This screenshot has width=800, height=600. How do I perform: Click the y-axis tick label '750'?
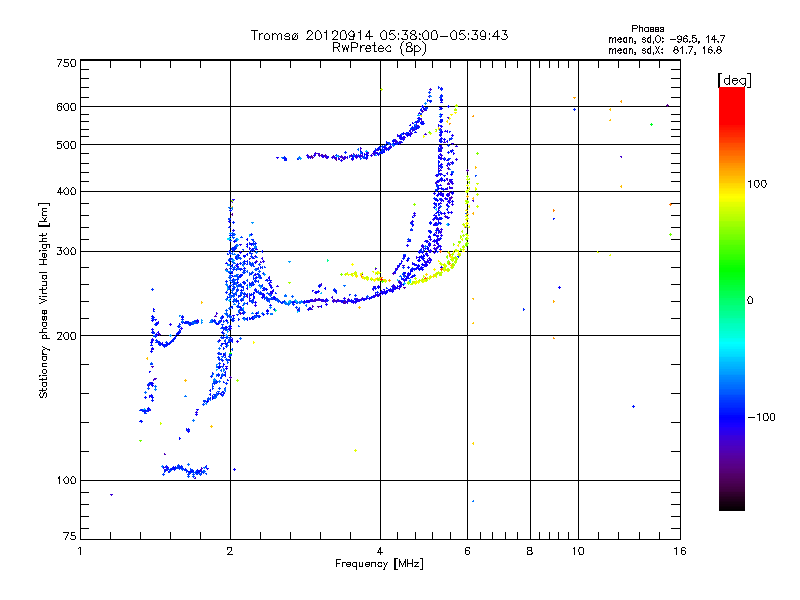[x=66, y=63]
